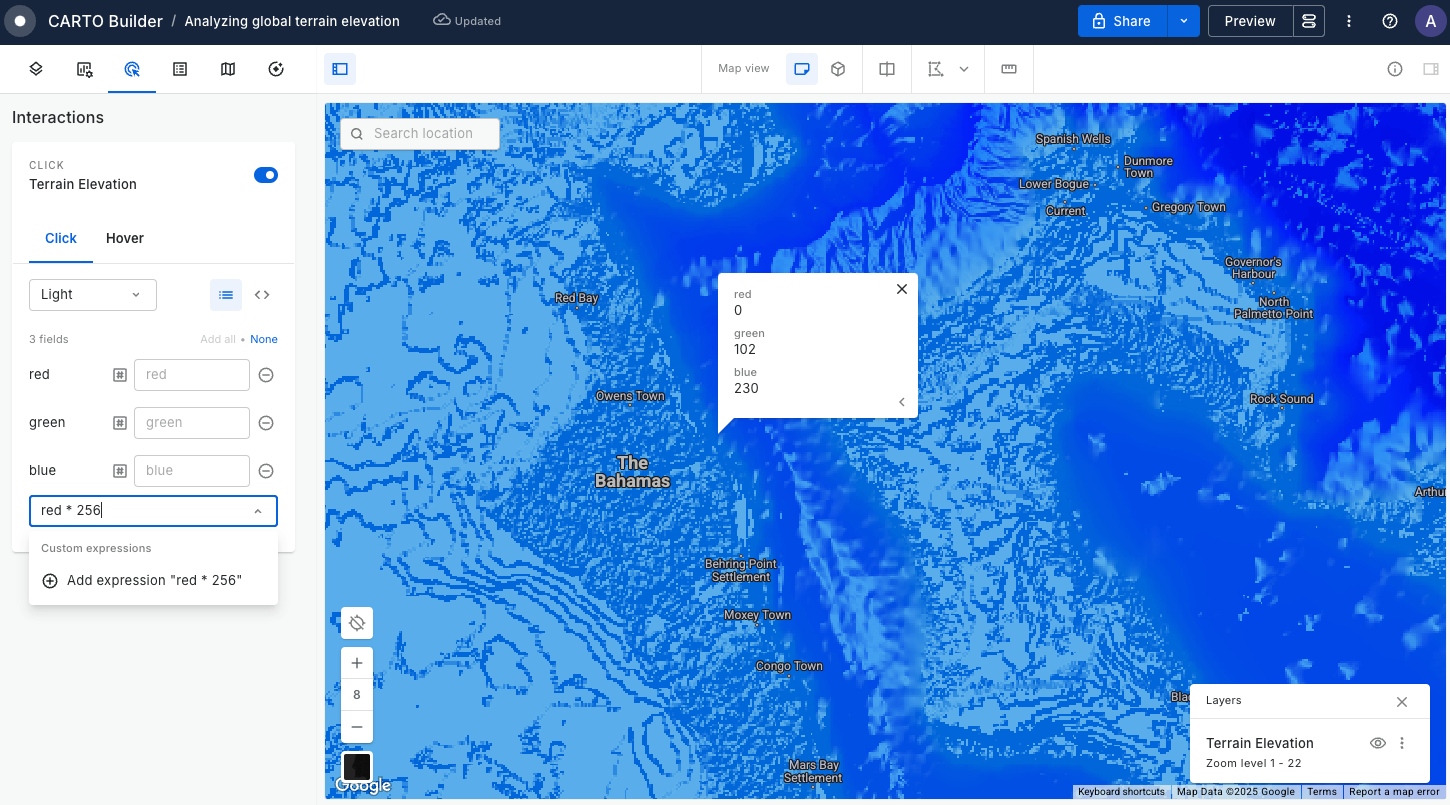This screenshot has height=805, width=1450.
Task: Switch to 3D map view
Action: 838,69
